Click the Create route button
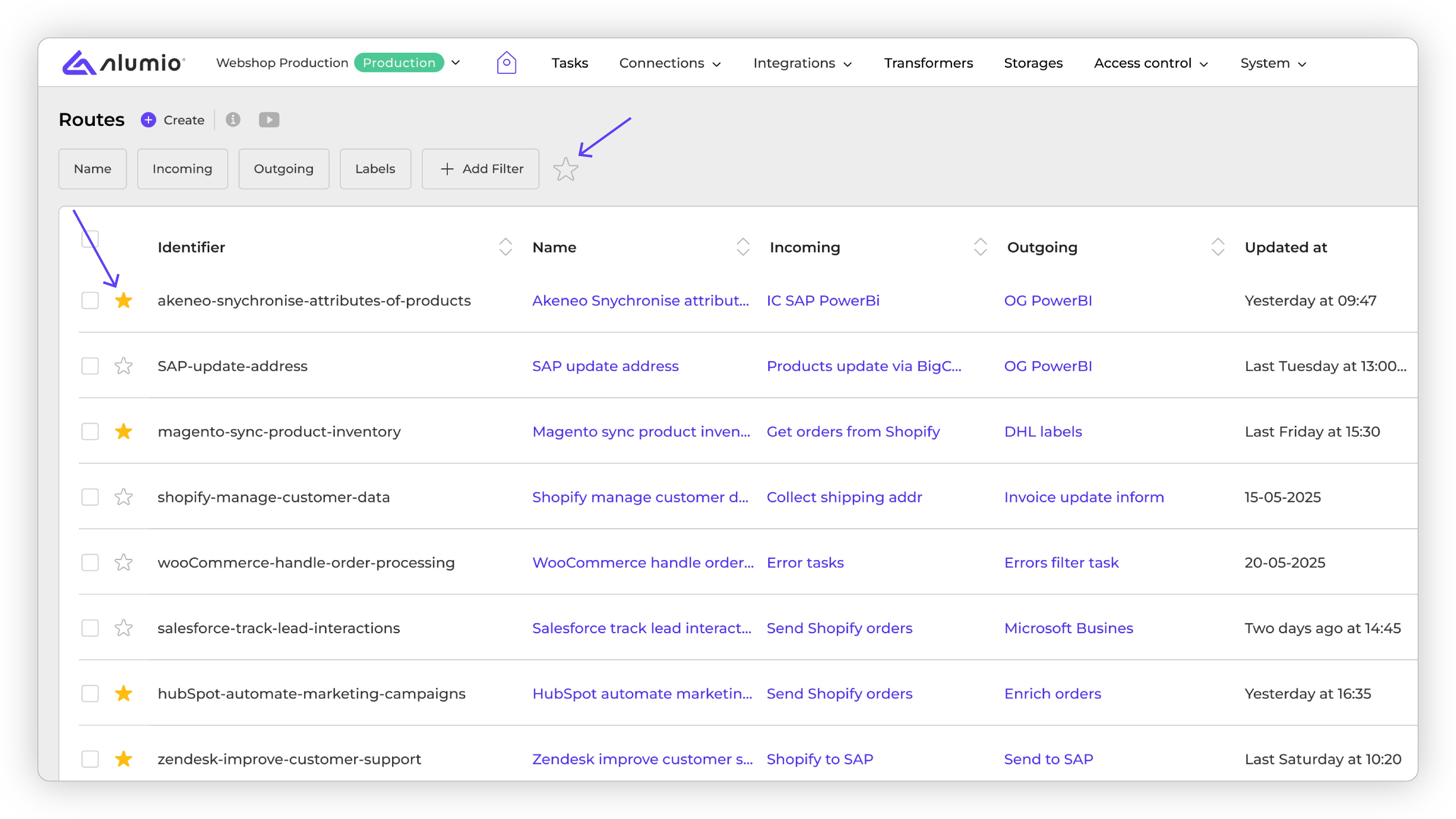This screenshot has width=1456, height=819. (x=173, y=120)
